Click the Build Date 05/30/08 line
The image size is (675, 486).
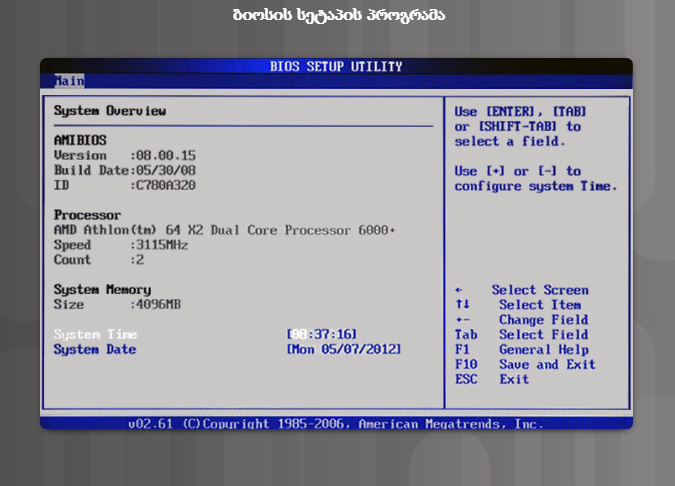click(125, 171)
